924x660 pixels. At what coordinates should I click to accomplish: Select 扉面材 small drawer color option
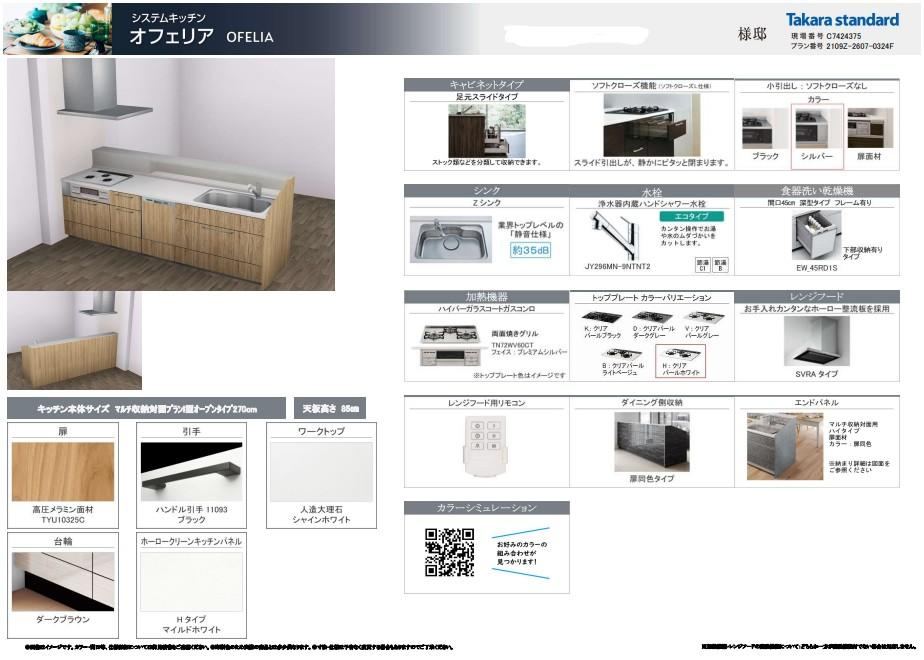pos(869,134)
